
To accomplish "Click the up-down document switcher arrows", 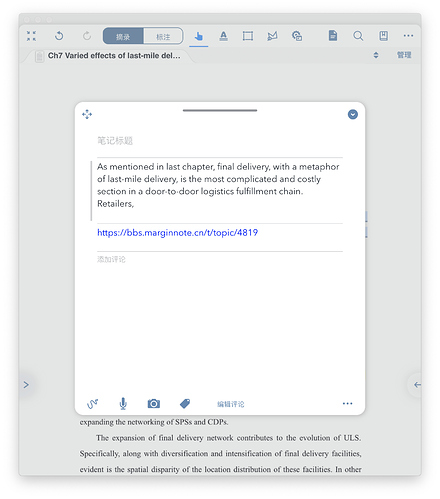I will click(x=376, y=55).
